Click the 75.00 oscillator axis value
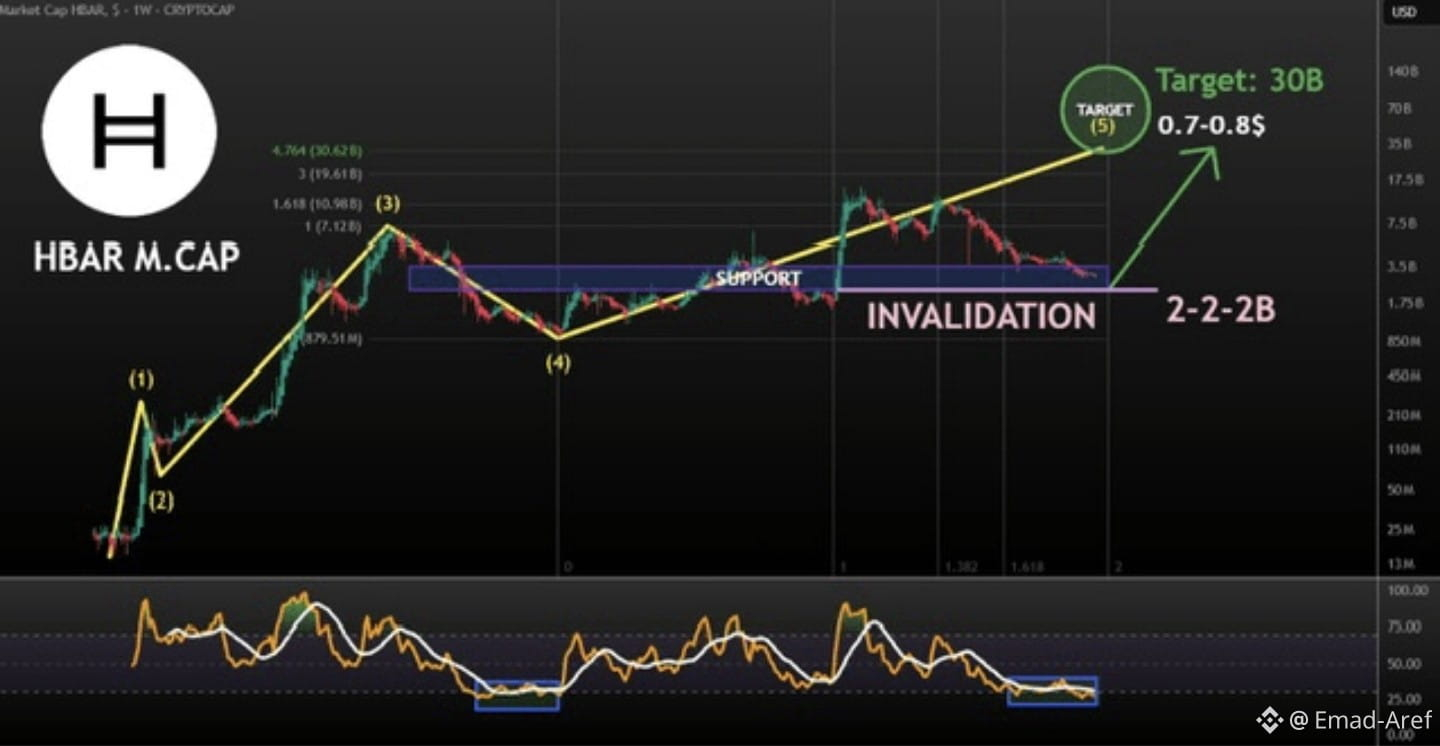The height and width of the screenshot is (746, 1440). pos(1404,627)
